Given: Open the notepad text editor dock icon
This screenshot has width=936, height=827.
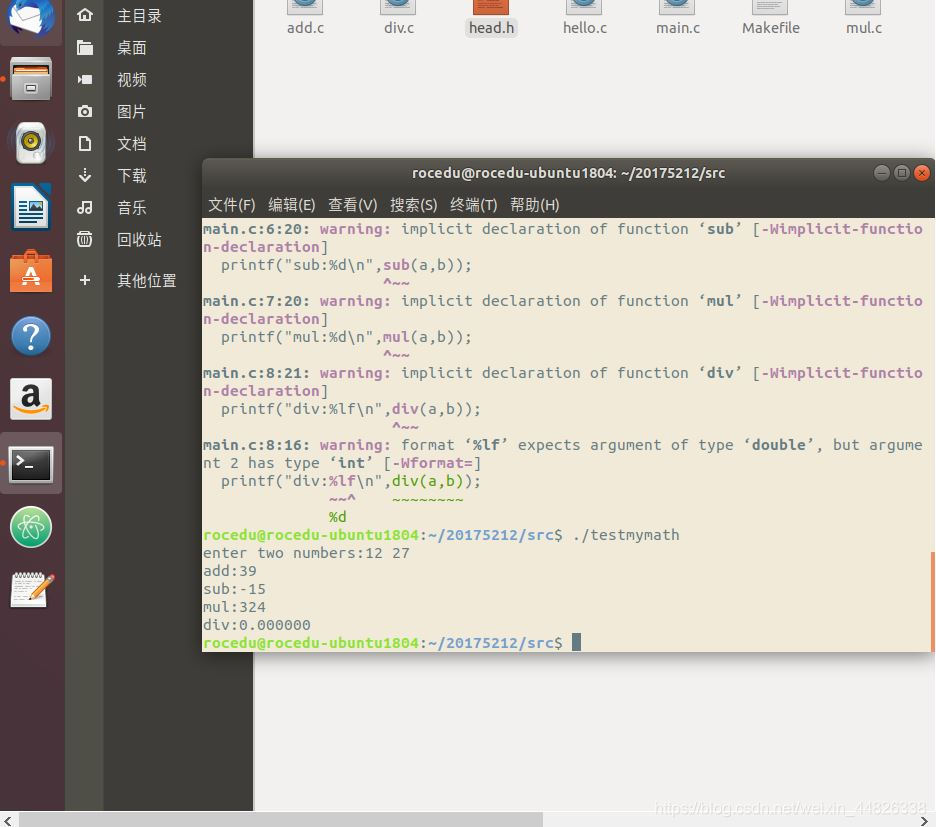Looking at the screenshot, I should 32,590.
